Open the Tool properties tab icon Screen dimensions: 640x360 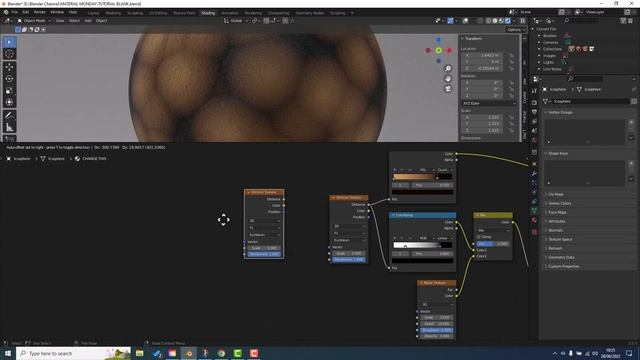point(534,91)
